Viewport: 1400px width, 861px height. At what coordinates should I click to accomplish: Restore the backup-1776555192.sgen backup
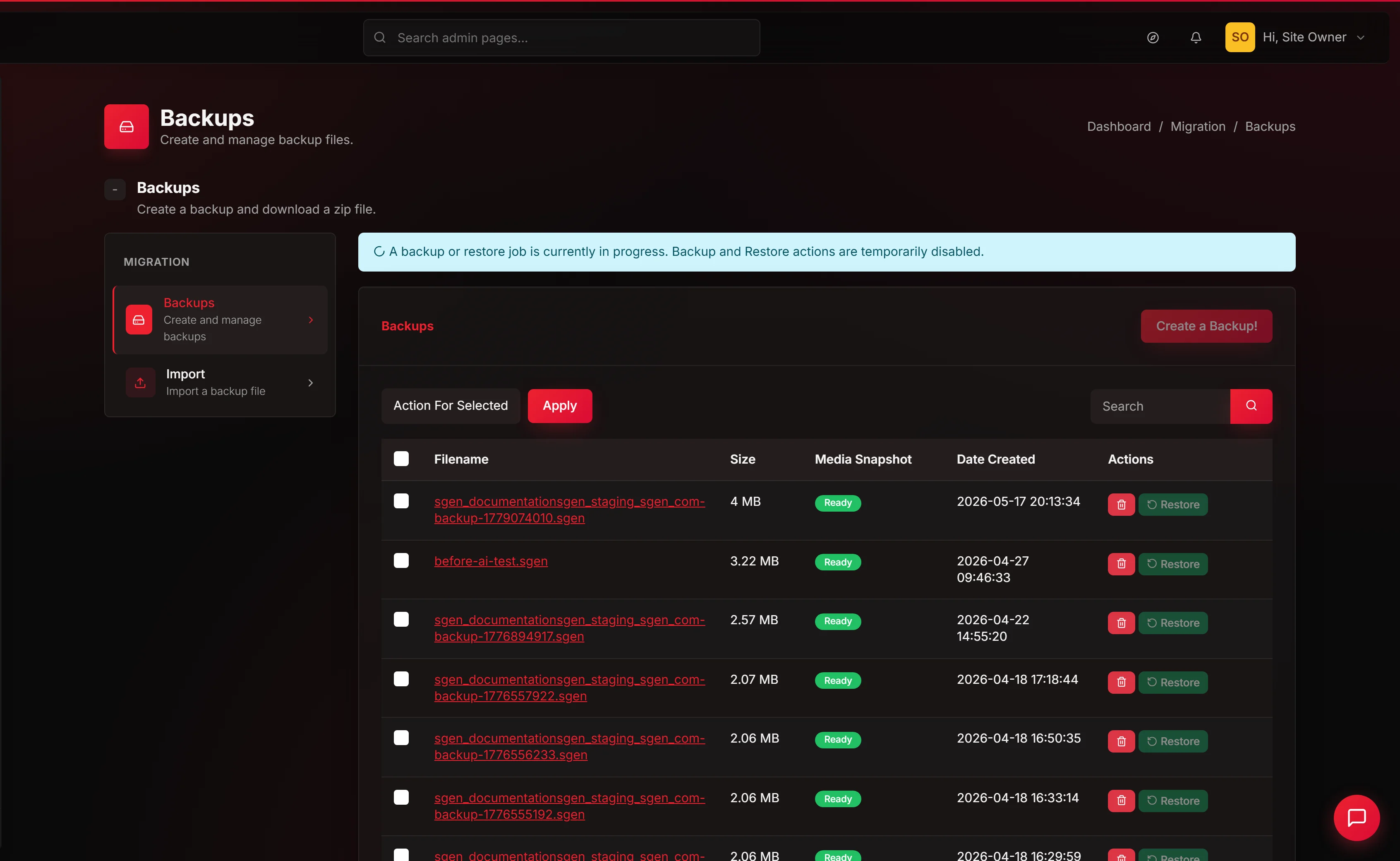[1173, 801]
